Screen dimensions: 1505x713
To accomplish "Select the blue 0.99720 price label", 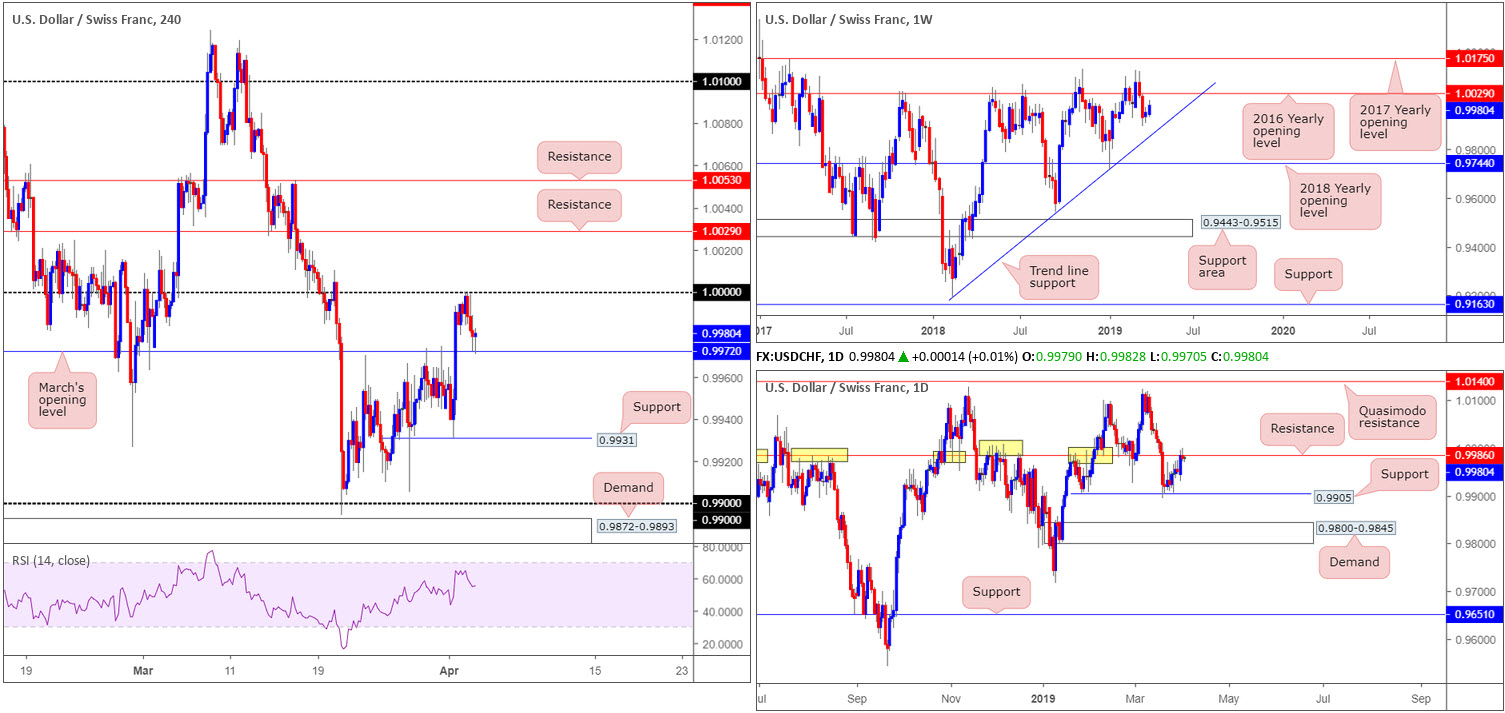I will pos(721,352).
